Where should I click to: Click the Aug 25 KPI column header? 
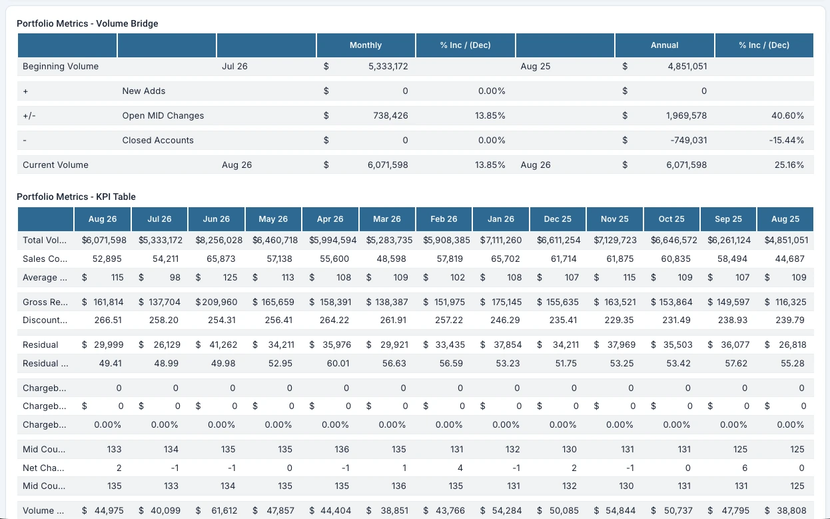[785, 219]
